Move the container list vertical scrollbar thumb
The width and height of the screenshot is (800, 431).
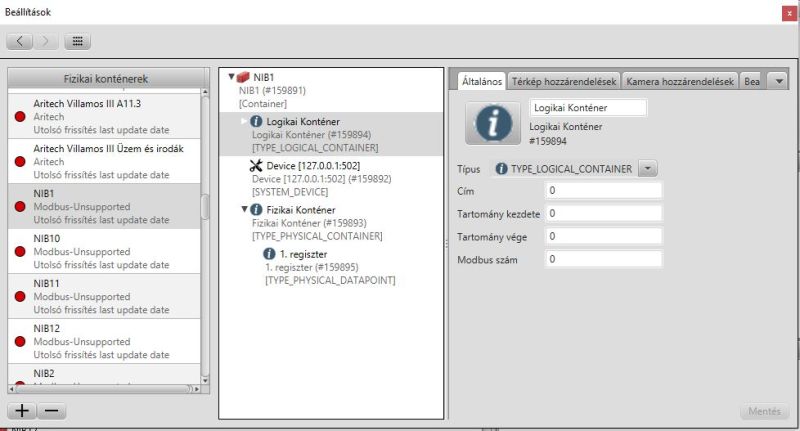pos(205,207)
